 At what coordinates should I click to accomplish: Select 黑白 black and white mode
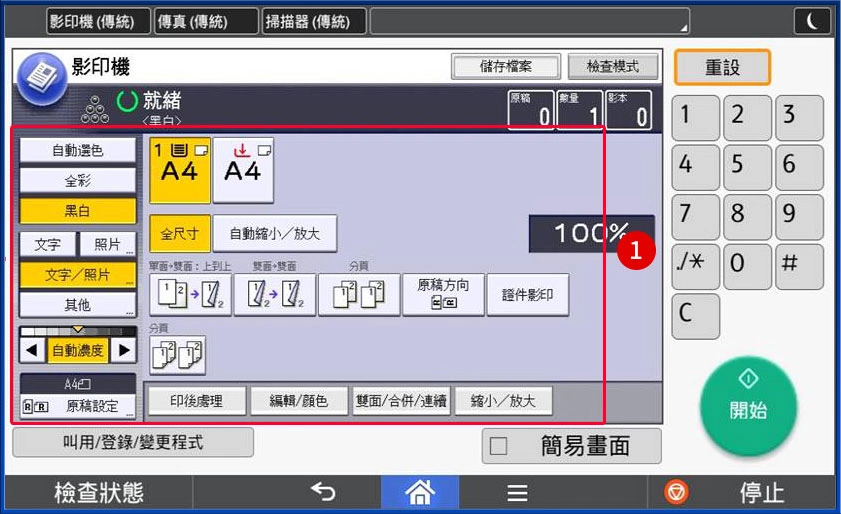click(78, 211)
